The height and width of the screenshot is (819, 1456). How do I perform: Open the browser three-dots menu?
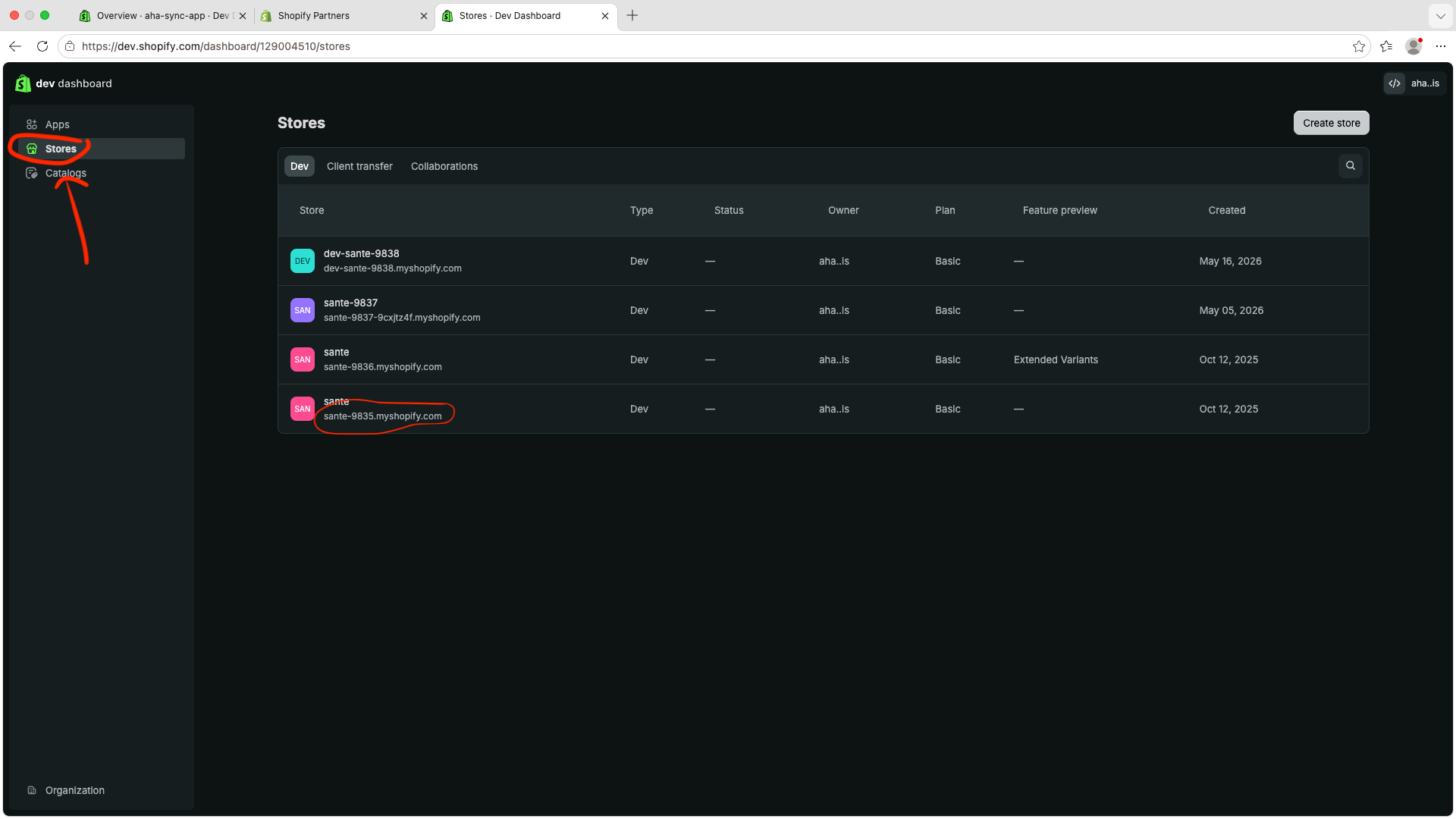pos(1441,46)
